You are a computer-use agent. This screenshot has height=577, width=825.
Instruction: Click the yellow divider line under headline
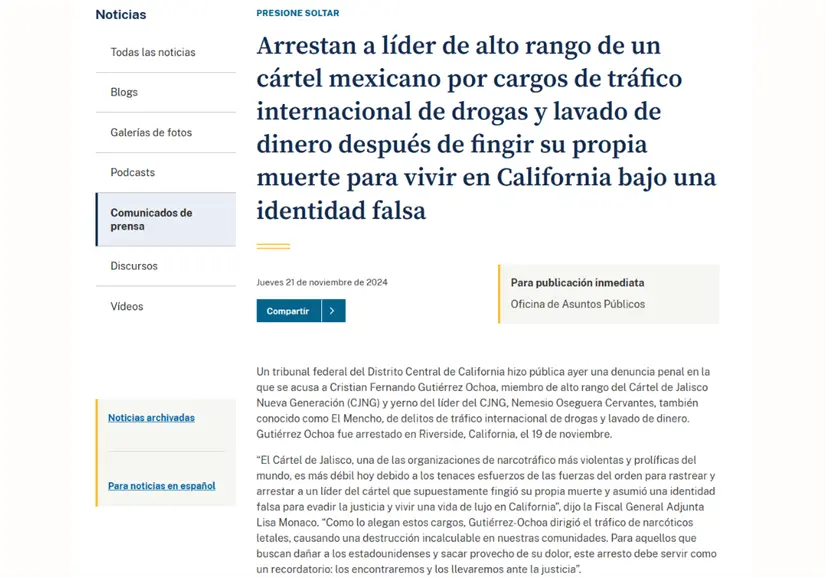click(273, 245)
